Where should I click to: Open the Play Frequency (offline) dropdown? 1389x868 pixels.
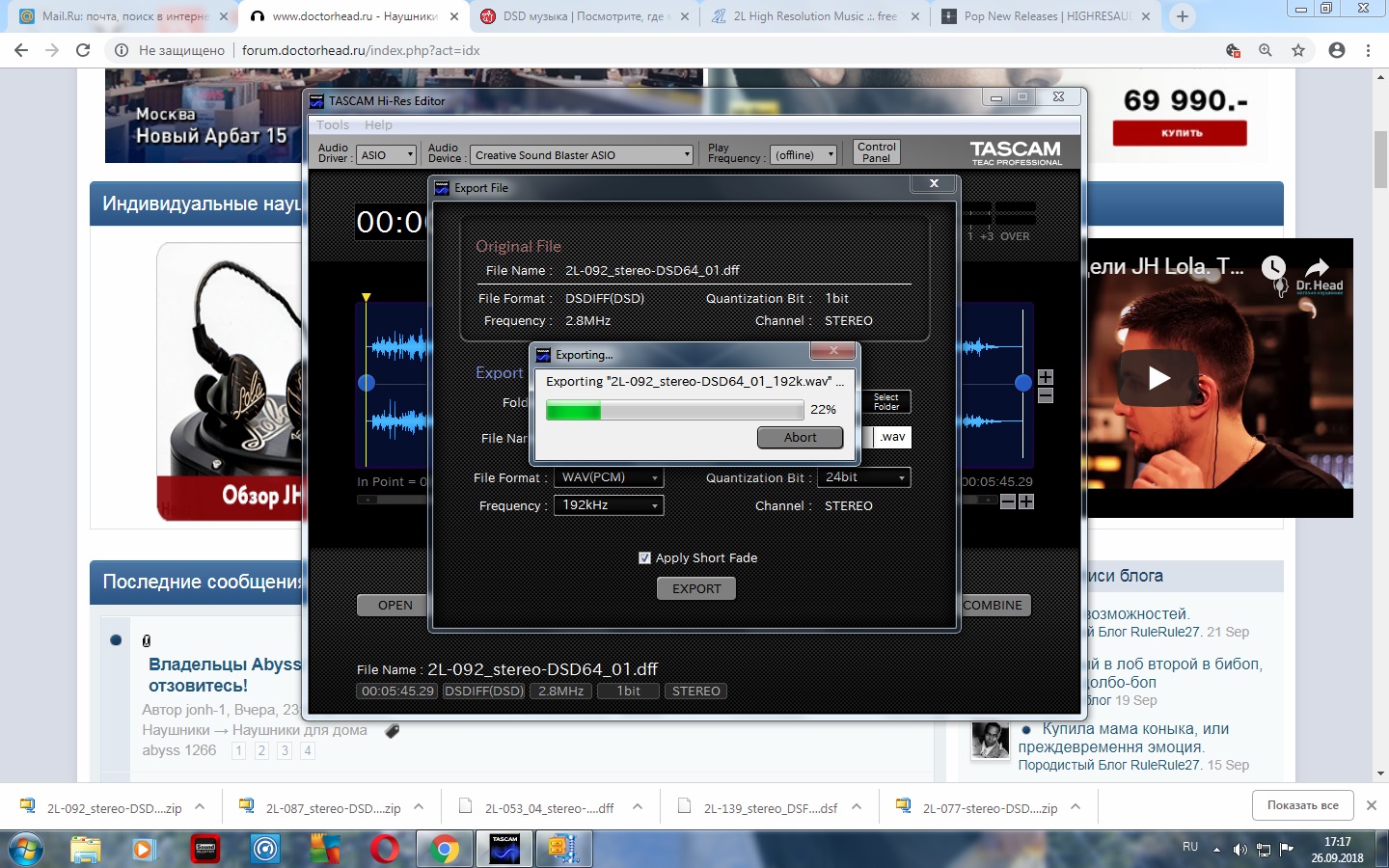tap(803, 155)
